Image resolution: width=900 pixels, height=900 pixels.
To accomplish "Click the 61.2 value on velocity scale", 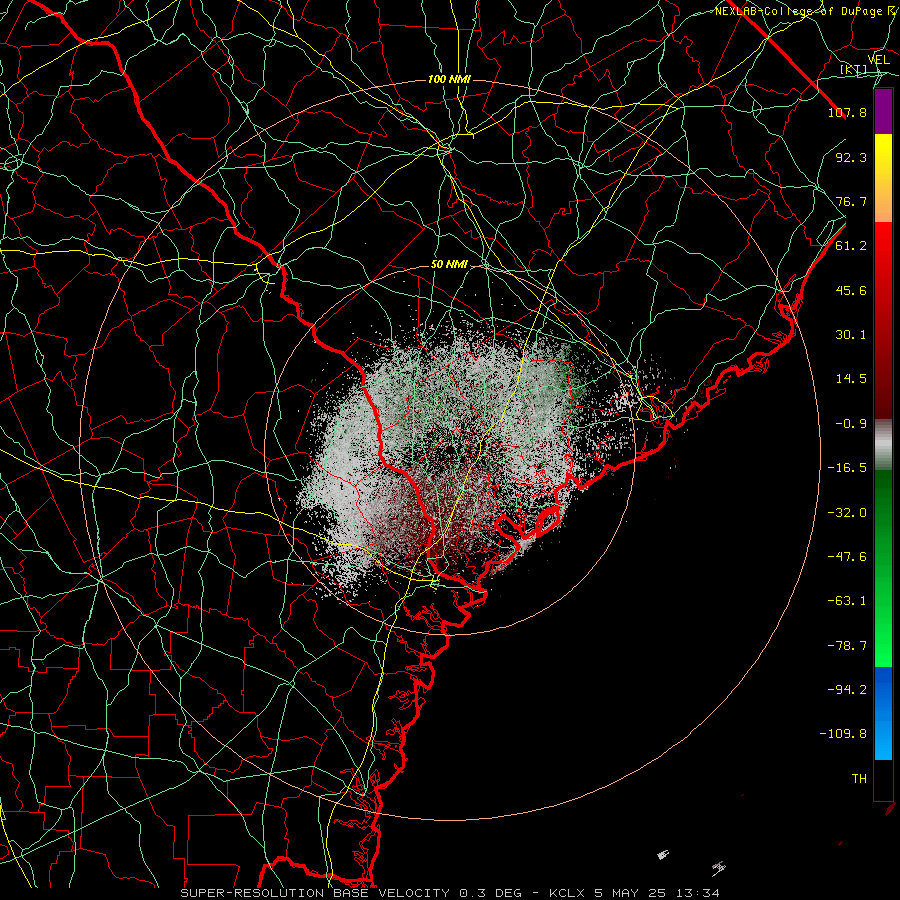I will (851, 246).
